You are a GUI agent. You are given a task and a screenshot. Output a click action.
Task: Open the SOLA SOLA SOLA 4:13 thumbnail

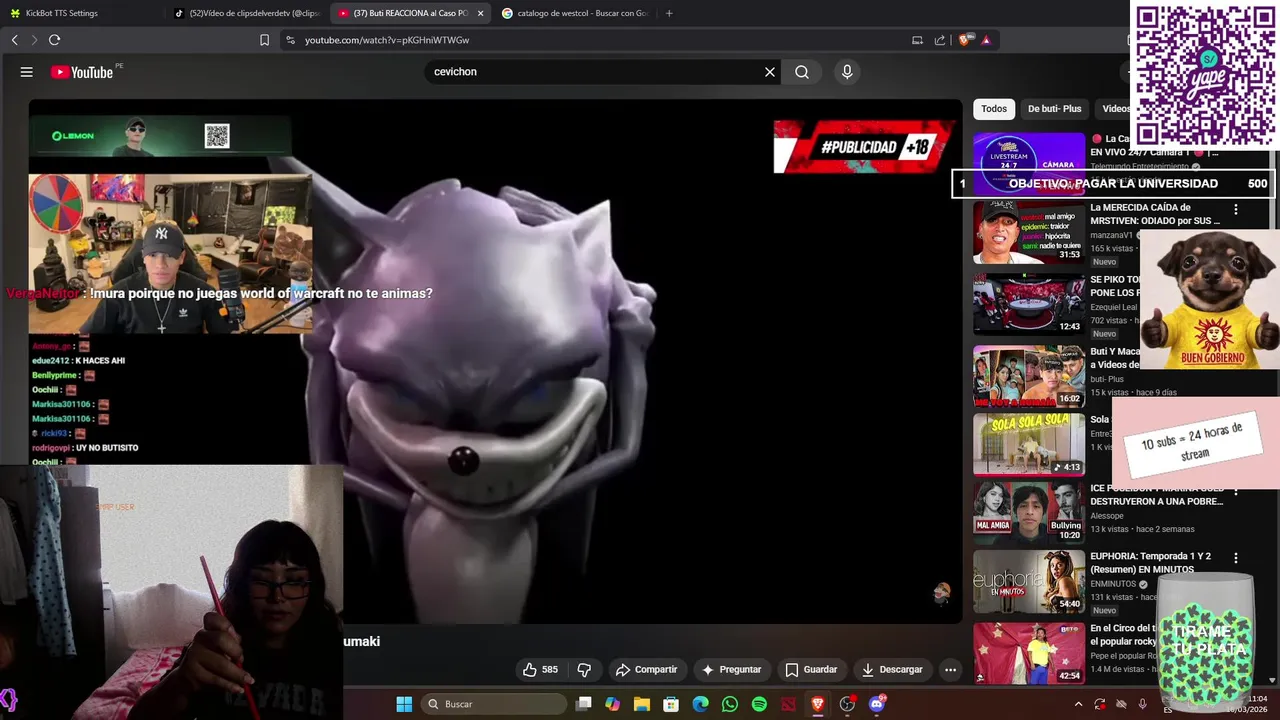coord(1029,444)
